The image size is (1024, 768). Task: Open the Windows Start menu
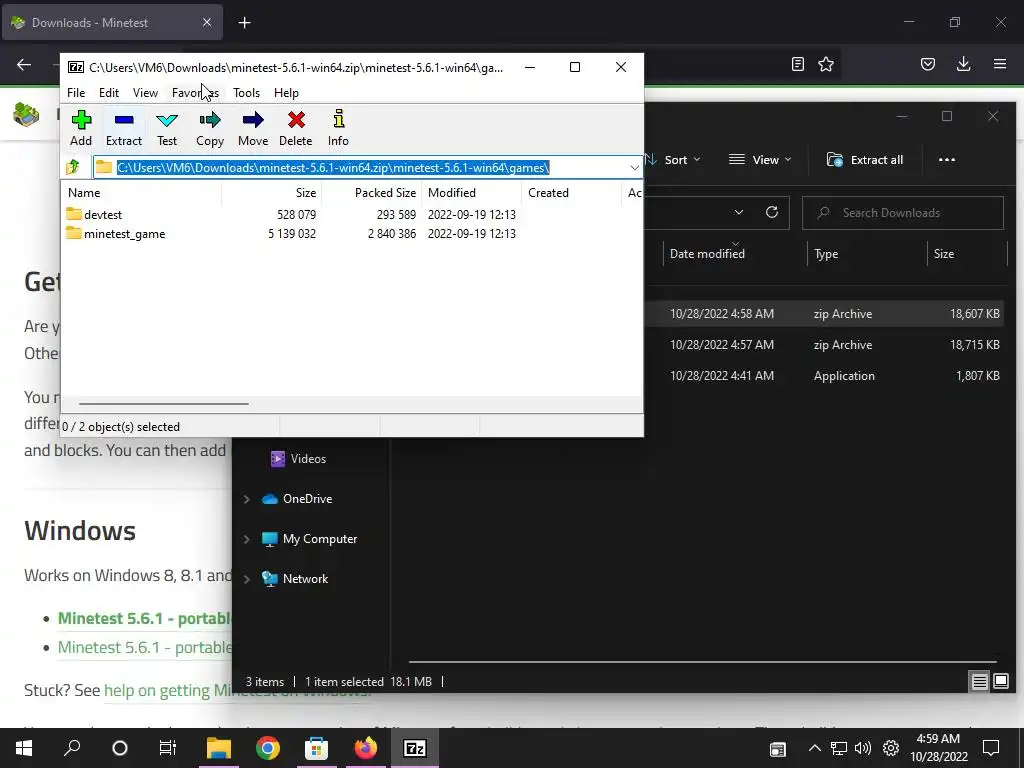pos(24,748)
